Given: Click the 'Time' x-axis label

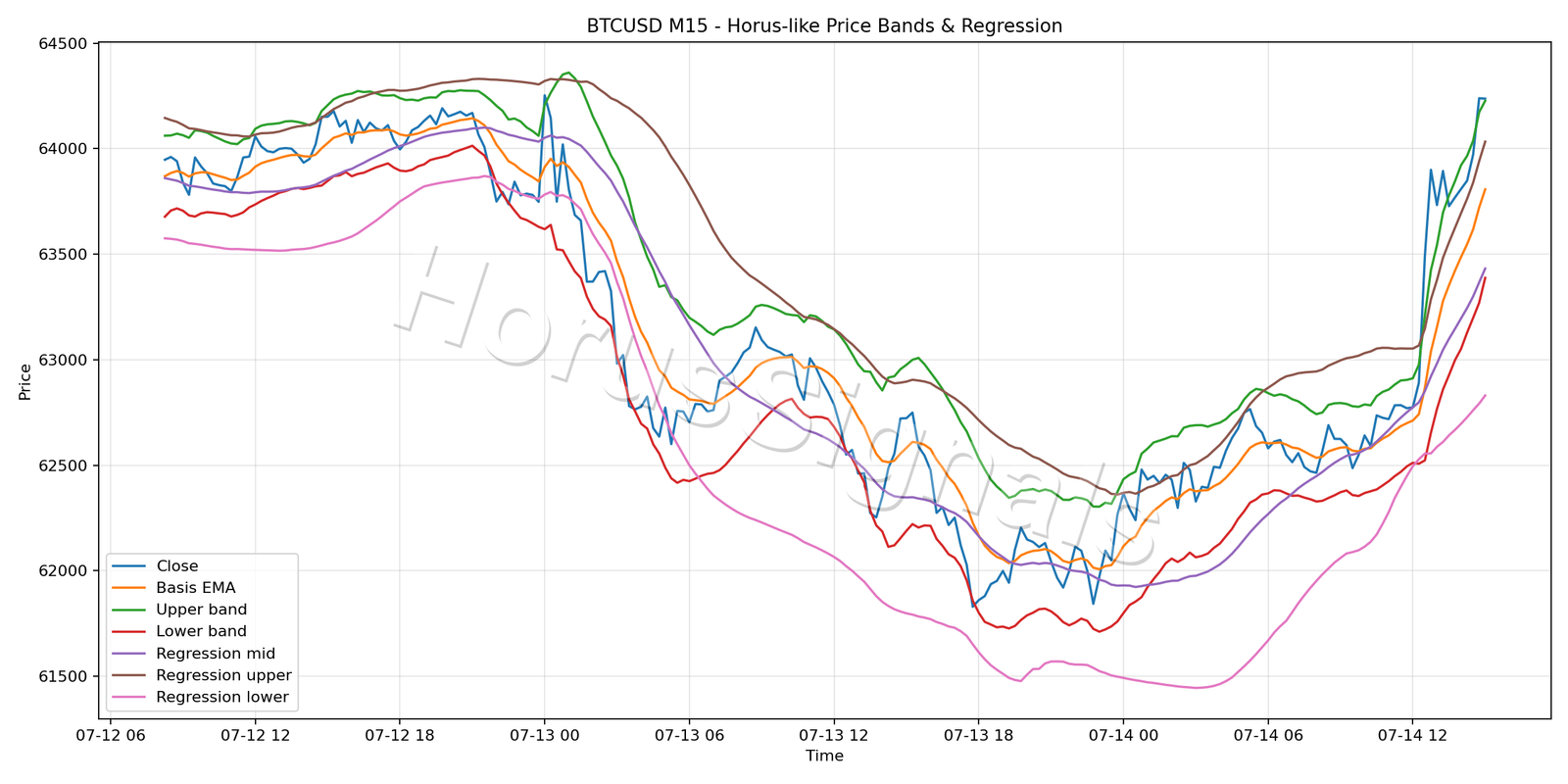Looking at the screenshot, I should tap(824, 756).
